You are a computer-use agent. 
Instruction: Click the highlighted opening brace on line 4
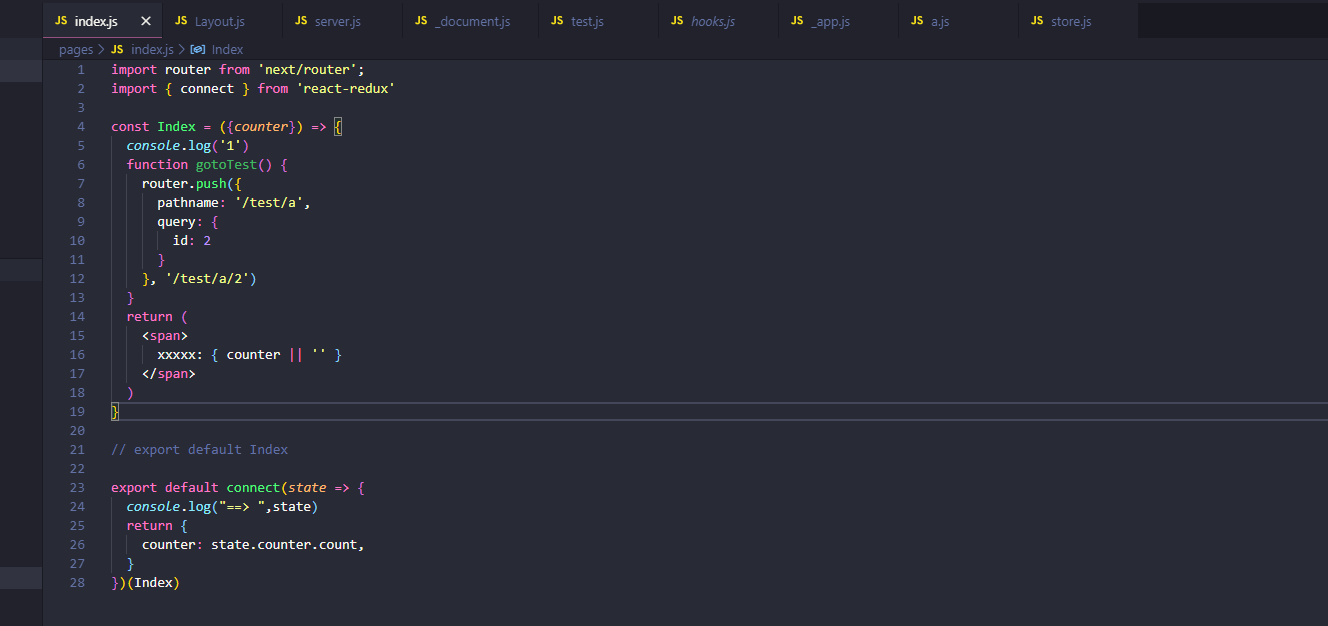[338, 127]
